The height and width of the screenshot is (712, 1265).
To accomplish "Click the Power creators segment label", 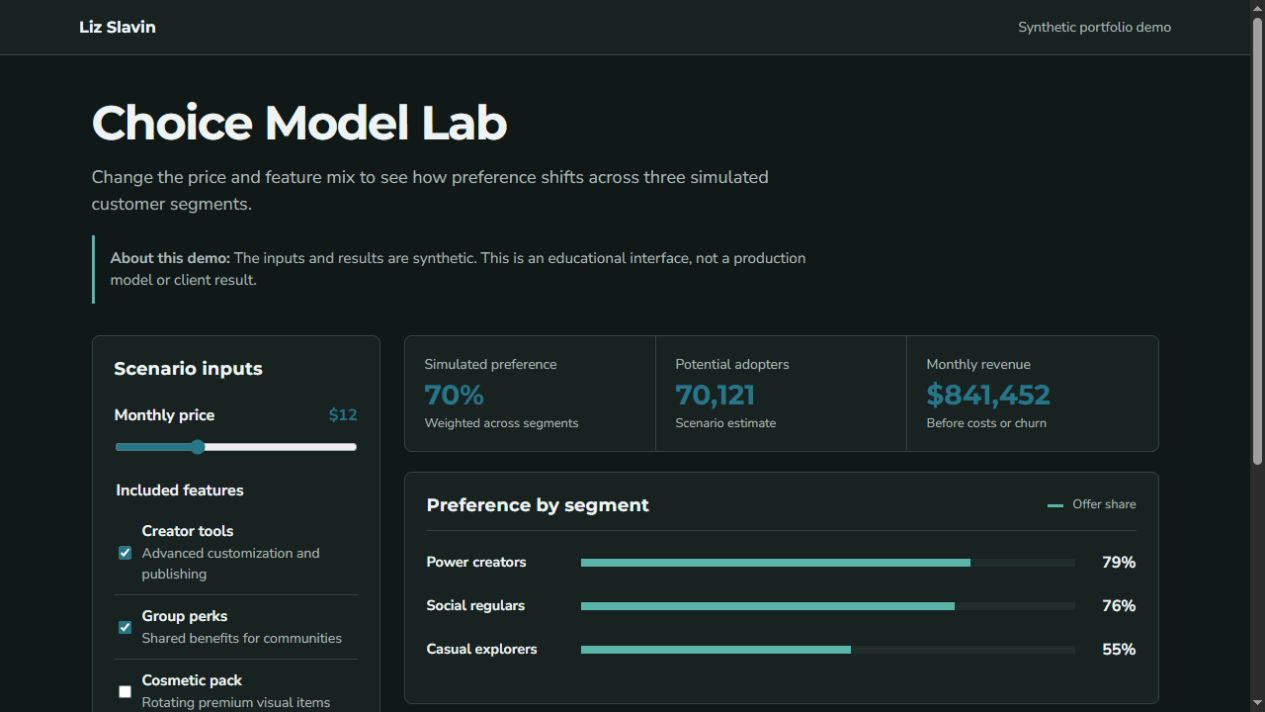I will click(x=476, y=562).
